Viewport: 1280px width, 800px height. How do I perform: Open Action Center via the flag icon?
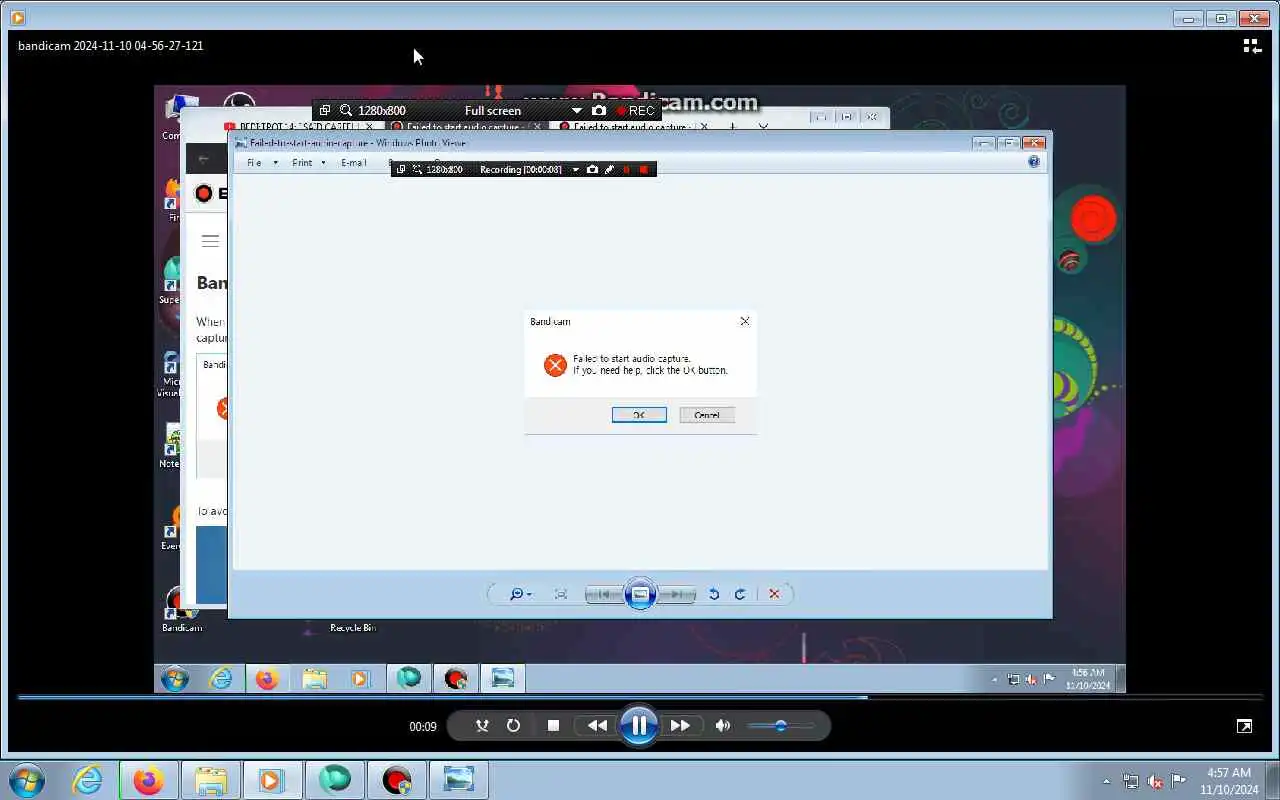(1179, 781)
